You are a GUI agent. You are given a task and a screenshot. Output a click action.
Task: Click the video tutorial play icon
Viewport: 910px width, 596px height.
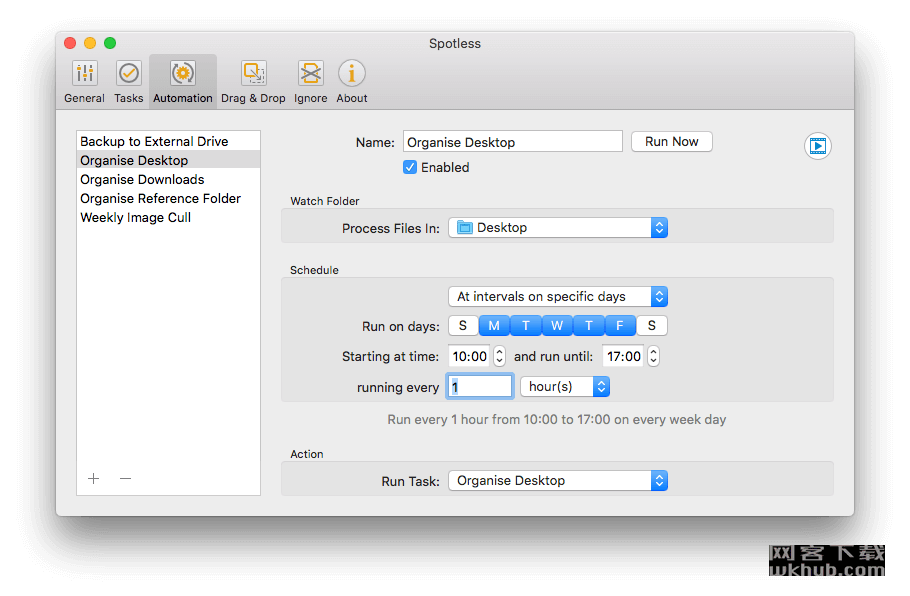pos(818,146)
